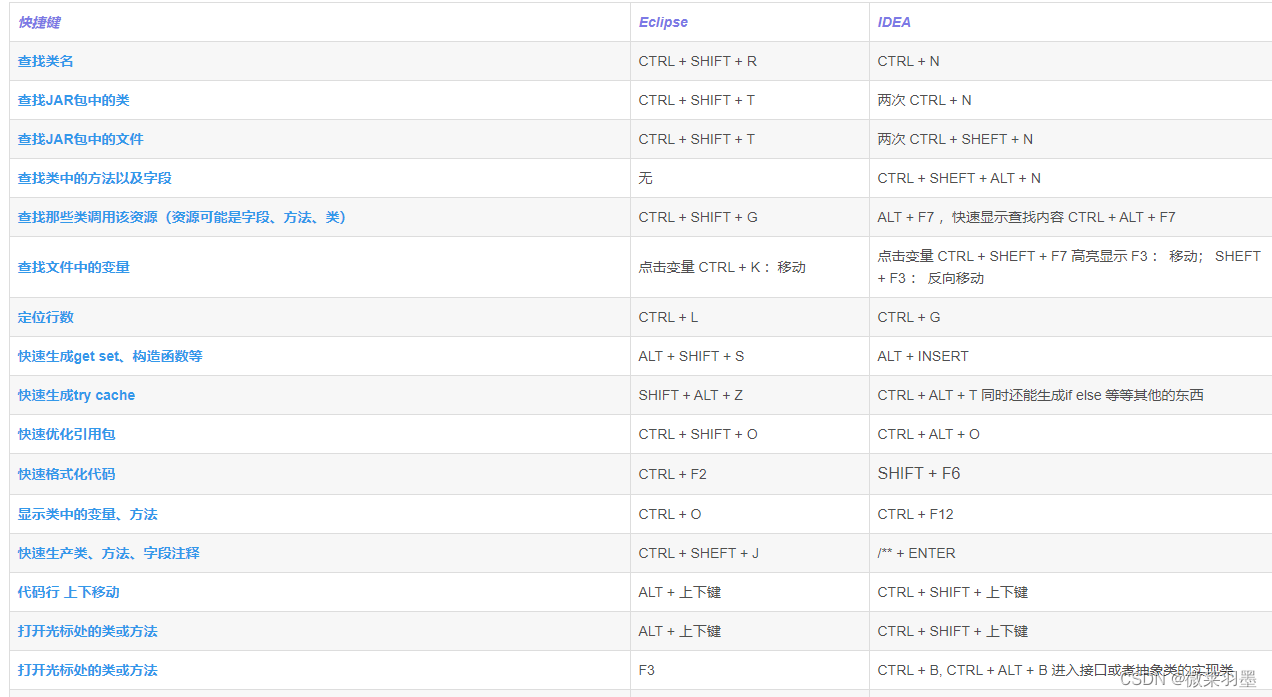Click the ALT + INSERT cell
The width and height of the screenshot is (1272, 697).
pyautogui.click(x=923, y=356)
